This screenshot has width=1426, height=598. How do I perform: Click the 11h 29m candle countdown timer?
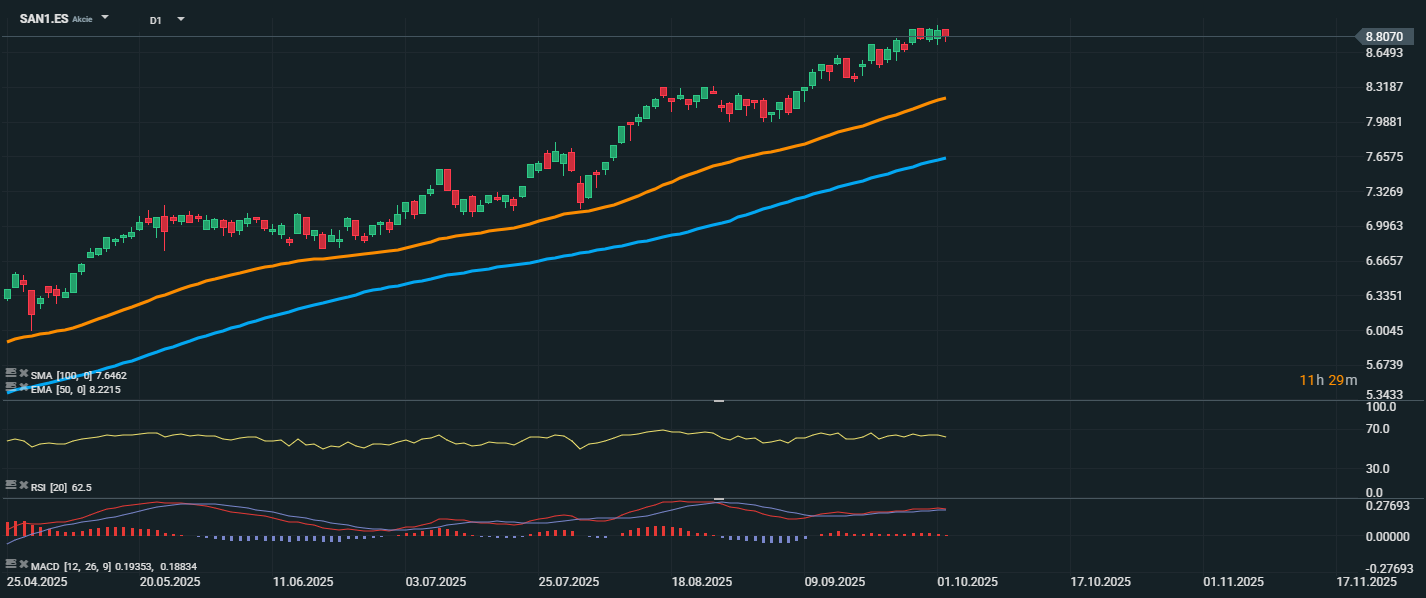[1328, 380]
